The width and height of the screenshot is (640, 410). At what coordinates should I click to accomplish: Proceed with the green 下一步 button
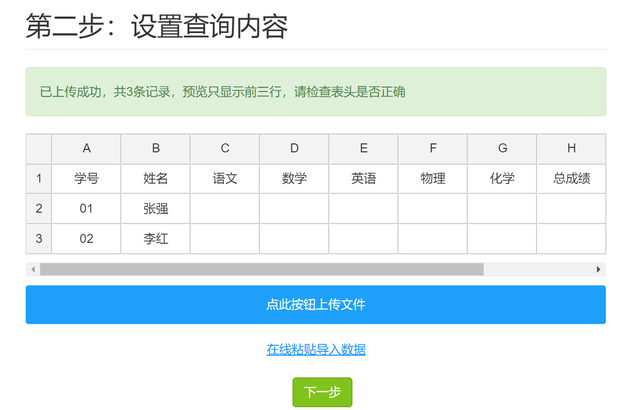(322, 392)
